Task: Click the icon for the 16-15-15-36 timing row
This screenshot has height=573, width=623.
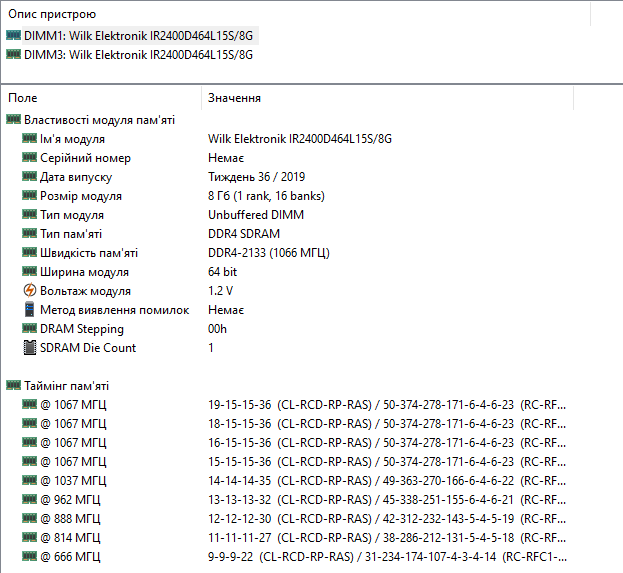Action: point(29,442)
